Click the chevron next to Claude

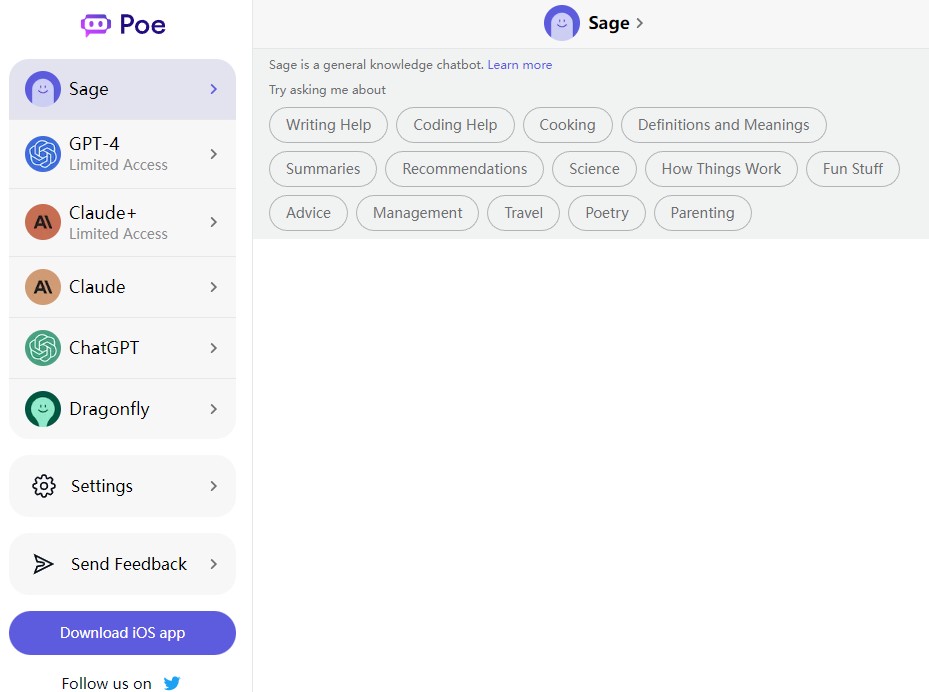213,287
